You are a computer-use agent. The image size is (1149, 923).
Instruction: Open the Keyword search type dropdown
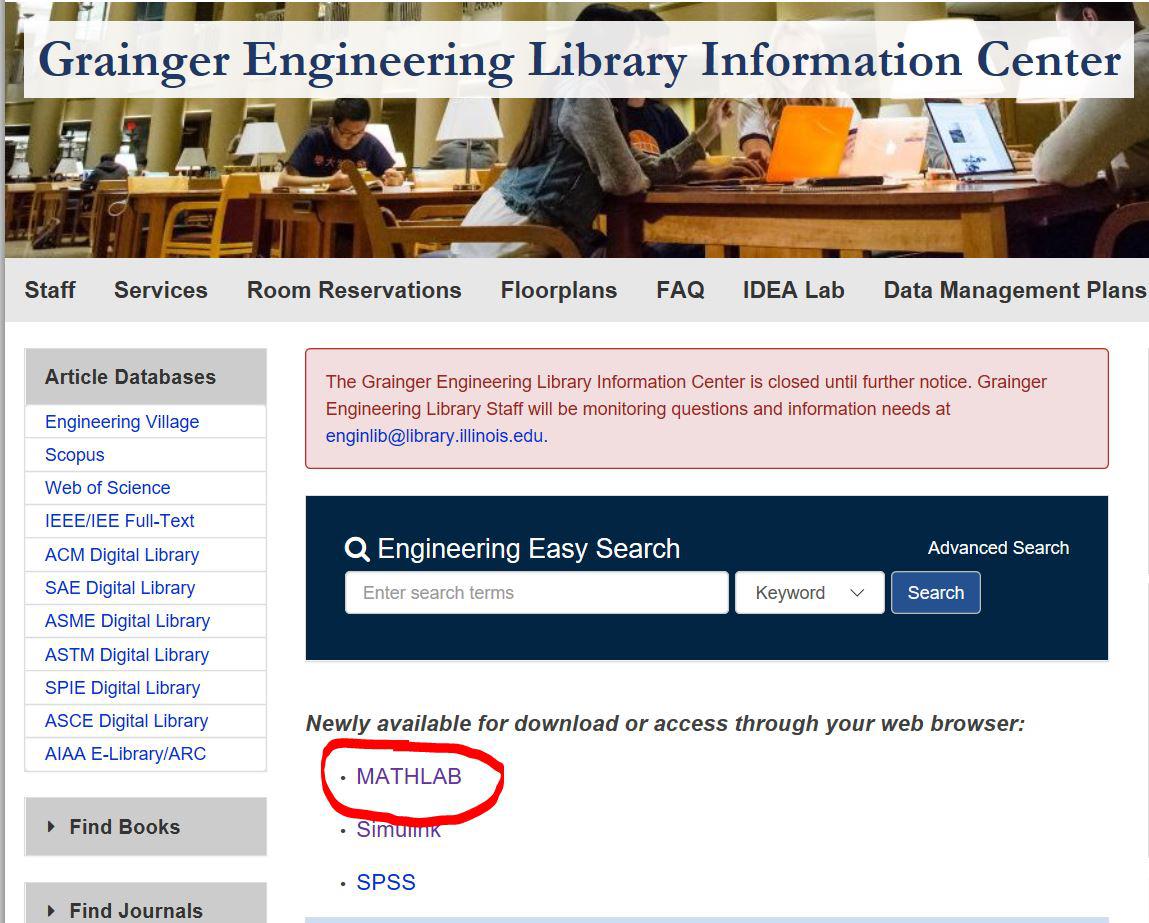(810, 593)
